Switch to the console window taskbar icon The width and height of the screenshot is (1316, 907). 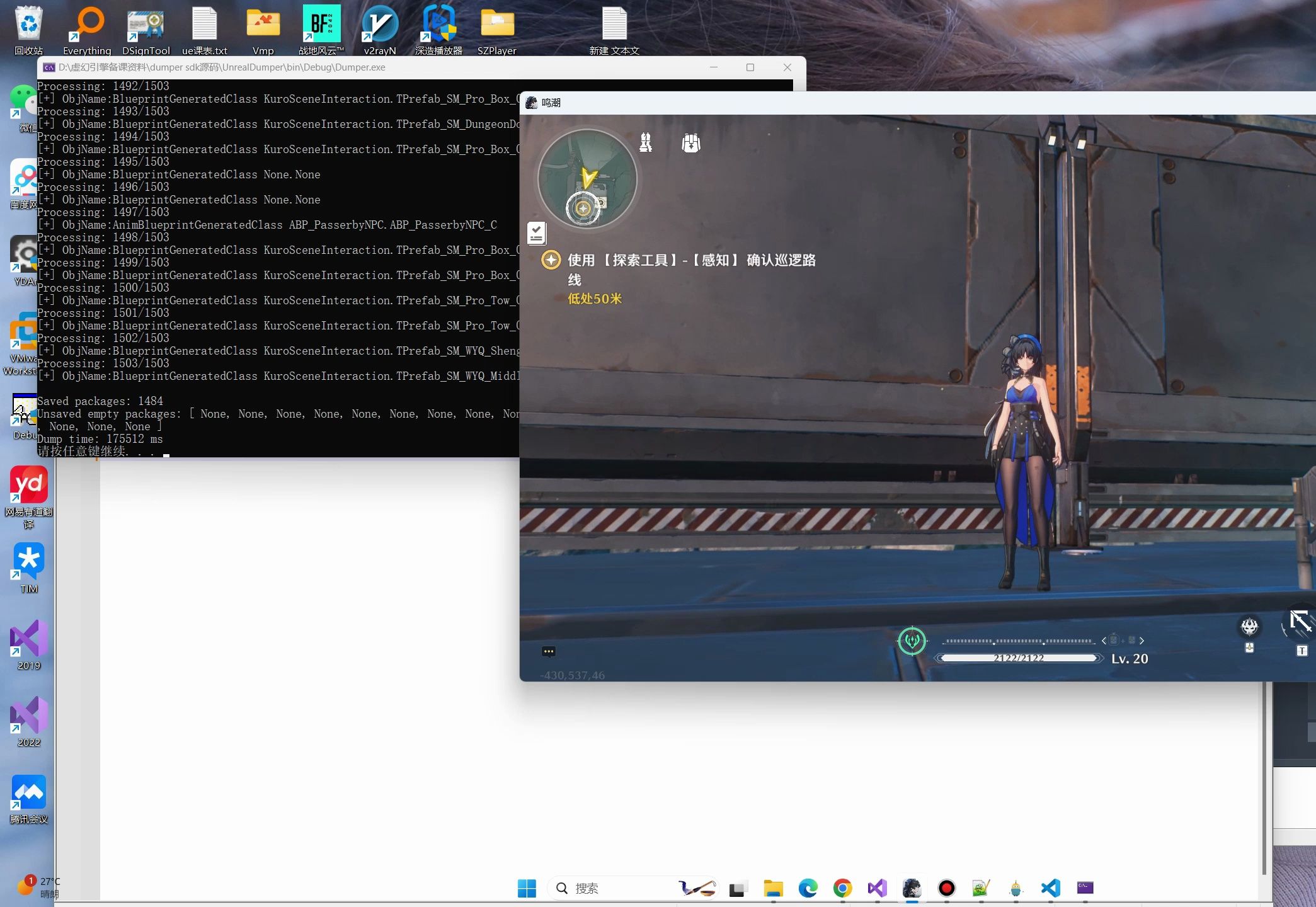1085,888
